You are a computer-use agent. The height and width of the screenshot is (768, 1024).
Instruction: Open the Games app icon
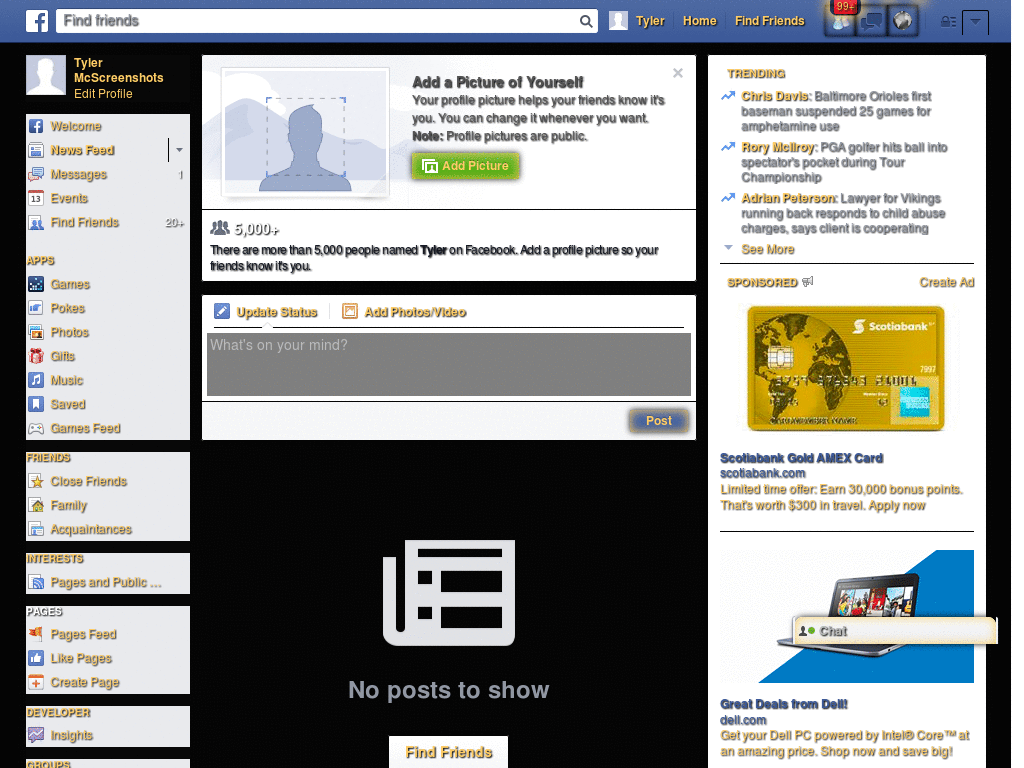(36, 284)
